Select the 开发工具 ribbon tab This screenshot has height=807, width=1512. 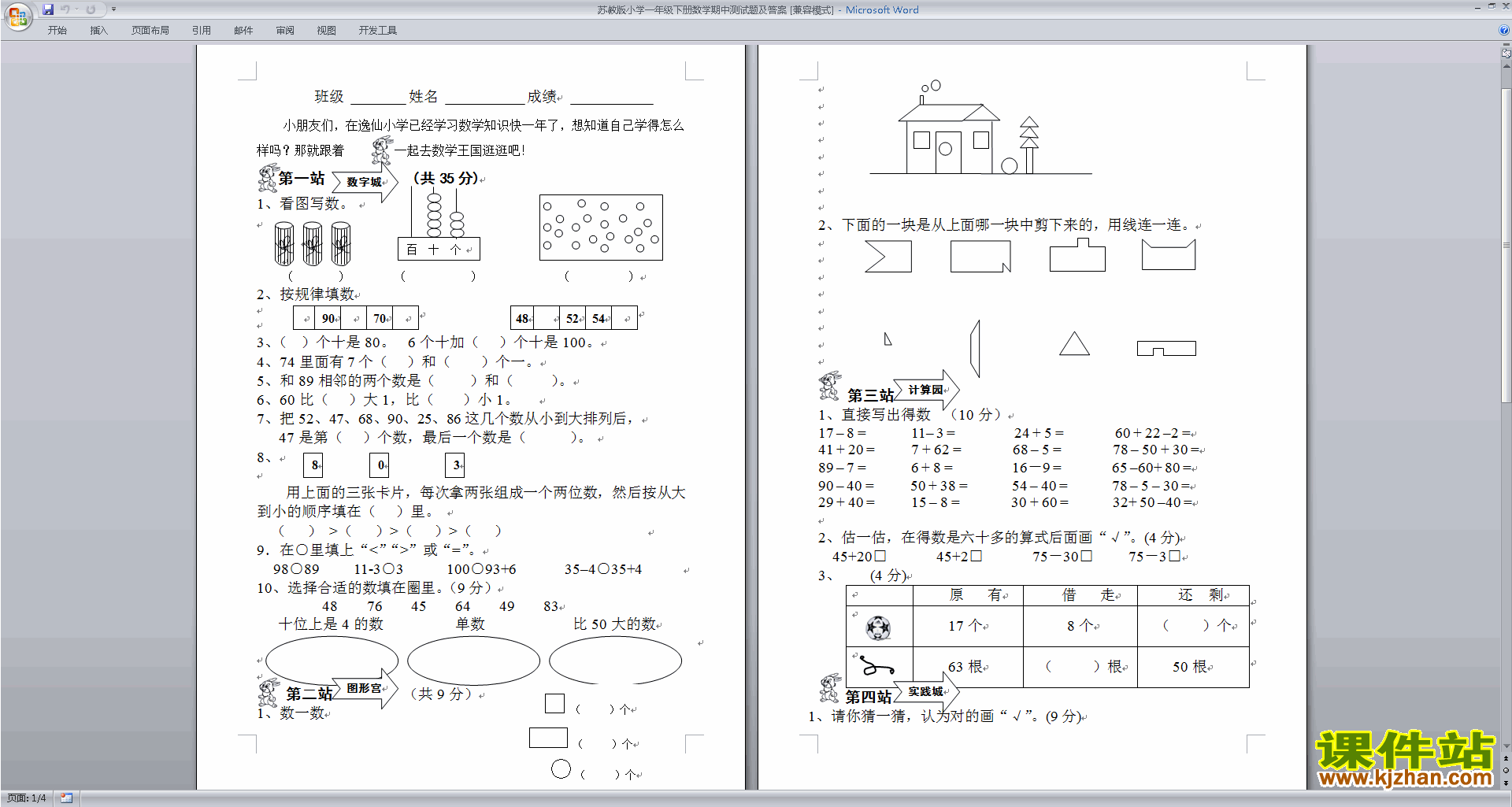pyautogui.click(x=378, y=31)
